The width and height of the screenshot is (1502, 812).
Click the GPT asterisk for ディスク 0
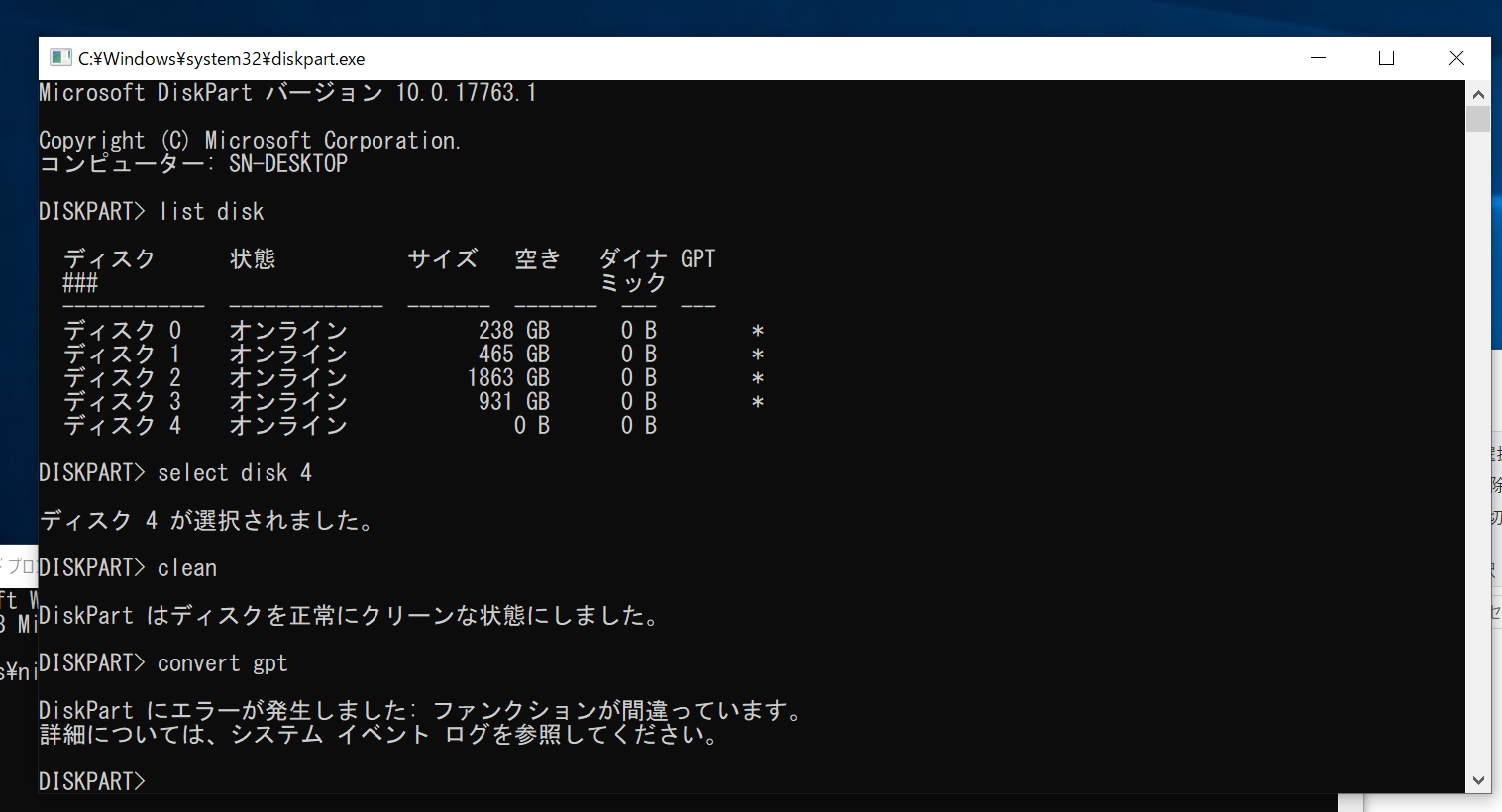(757, 329)
